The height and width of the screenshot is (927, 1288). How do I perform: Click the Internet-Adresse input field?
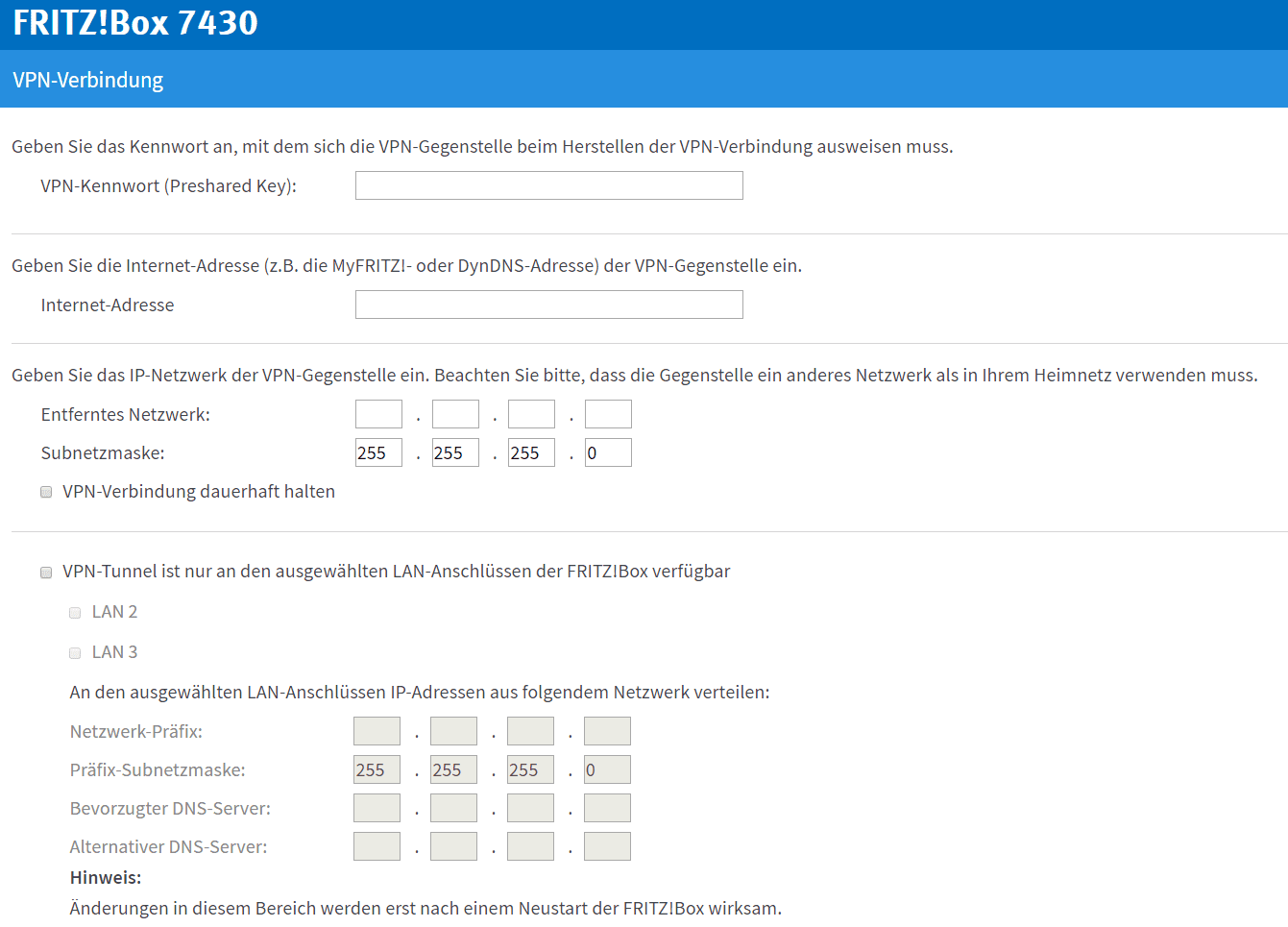(549, 305)
